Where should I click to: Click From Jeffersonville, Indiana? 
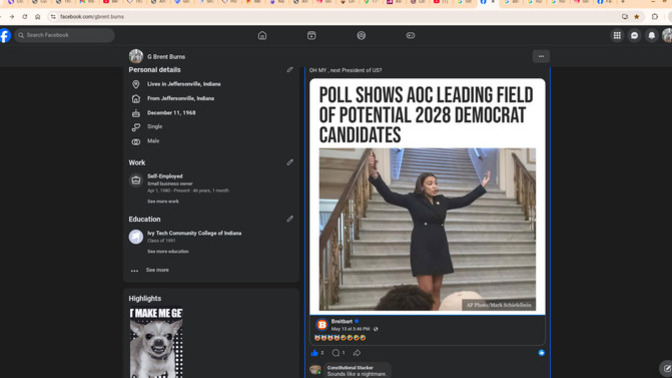click(181, 98)
